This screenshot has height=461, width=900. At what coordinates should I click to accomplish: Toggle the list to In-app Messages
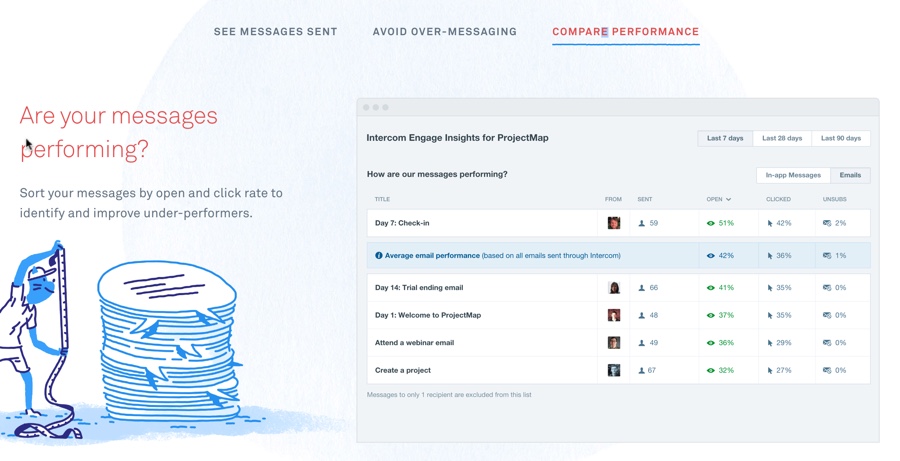tap(793, 175)
